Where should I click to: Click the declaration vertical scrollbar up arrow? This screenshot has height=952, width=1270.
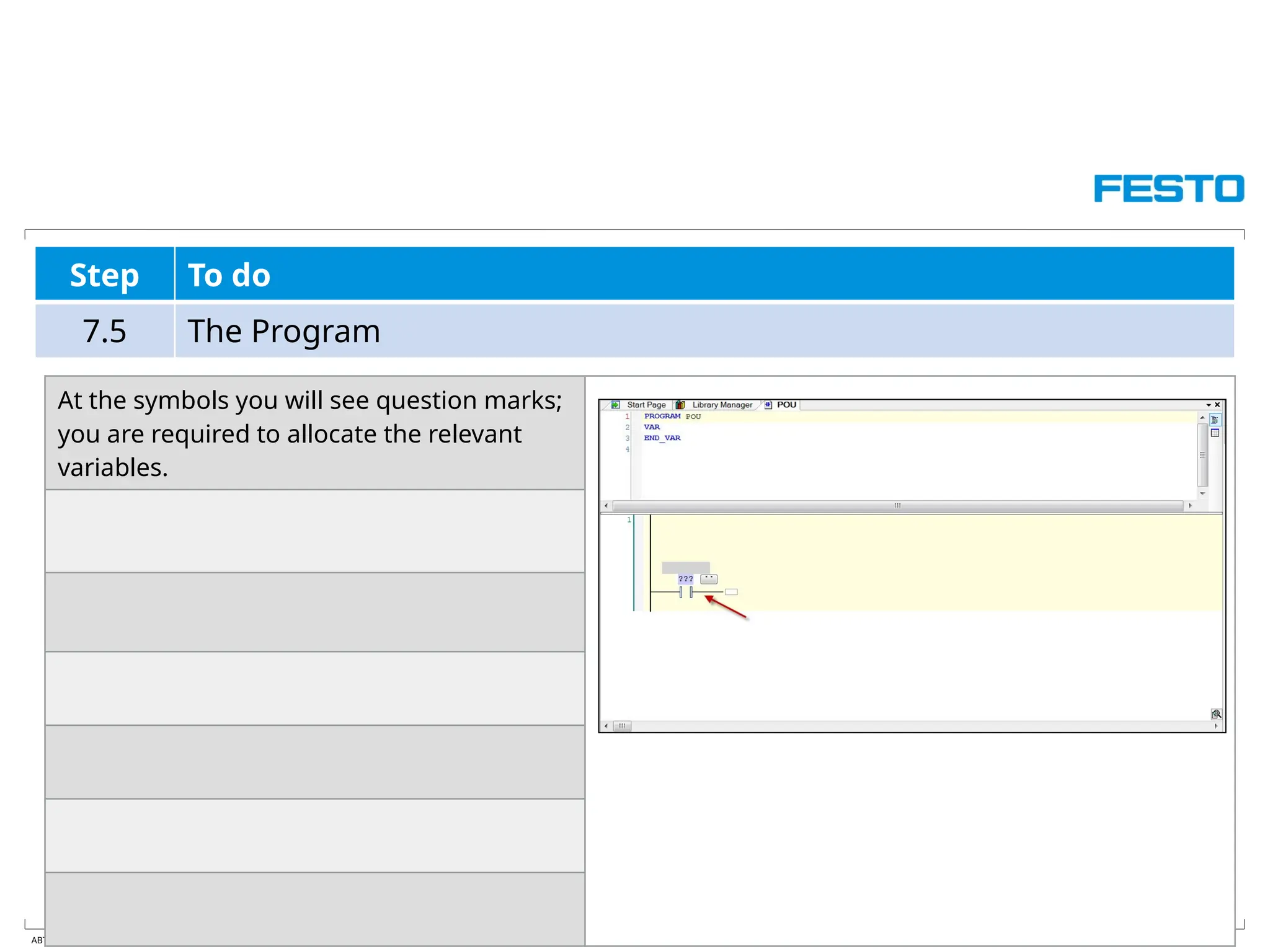click(1202, 418)
